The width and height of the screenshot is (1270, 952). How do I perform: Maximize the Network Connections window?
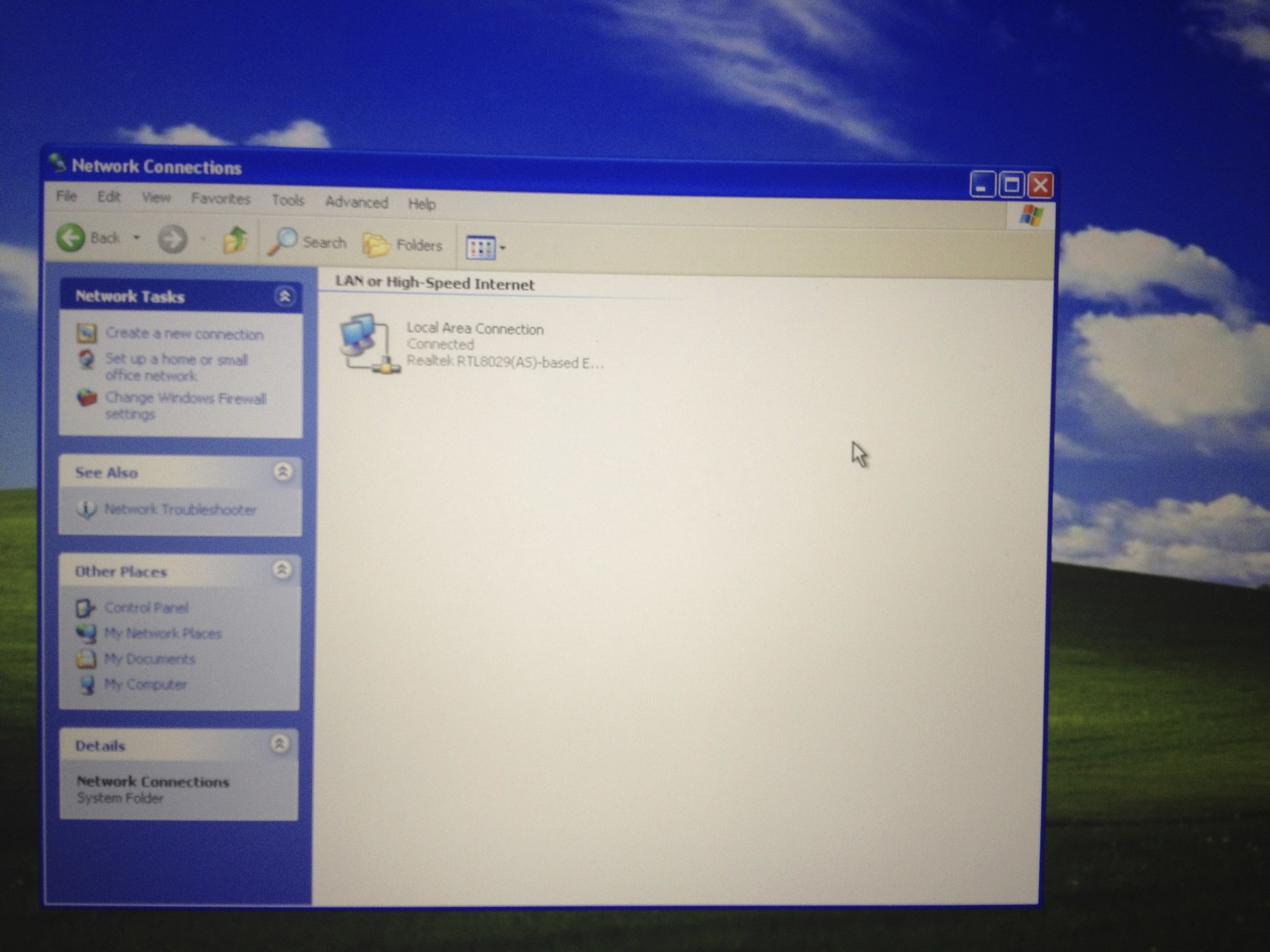tap(1012, 184)
